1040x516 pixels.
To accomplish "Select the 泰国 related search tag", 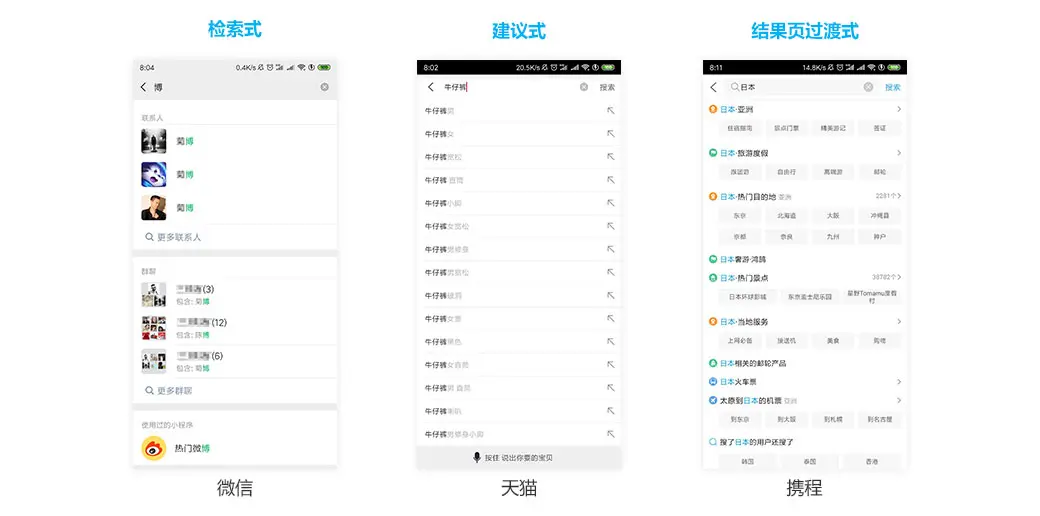I will click(809, 462).
